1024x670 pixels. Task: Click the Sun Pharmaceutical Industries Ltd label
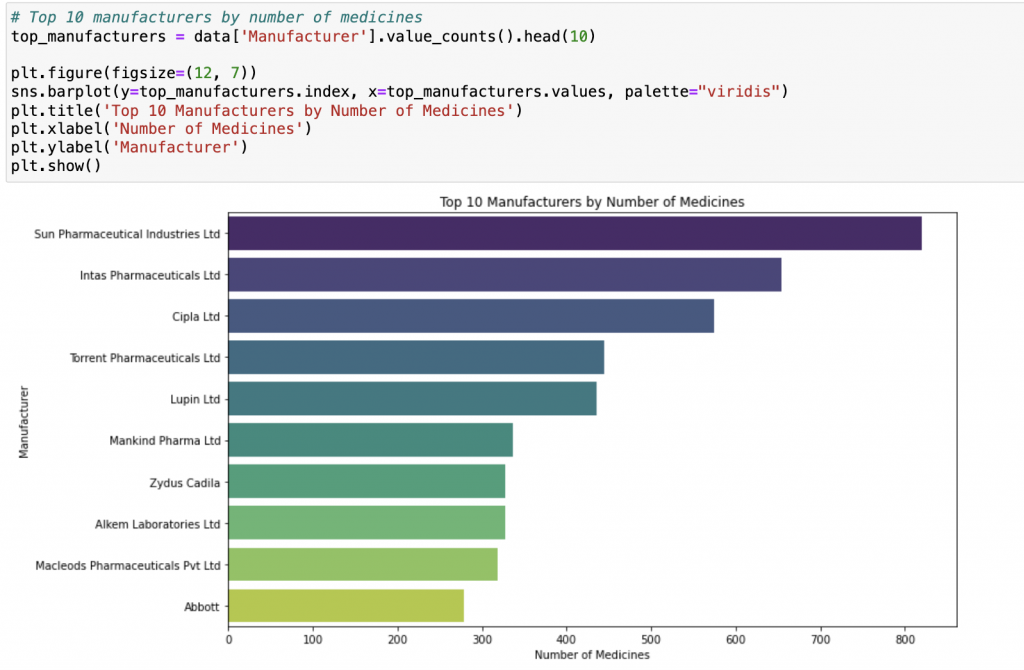coord(127,234)
